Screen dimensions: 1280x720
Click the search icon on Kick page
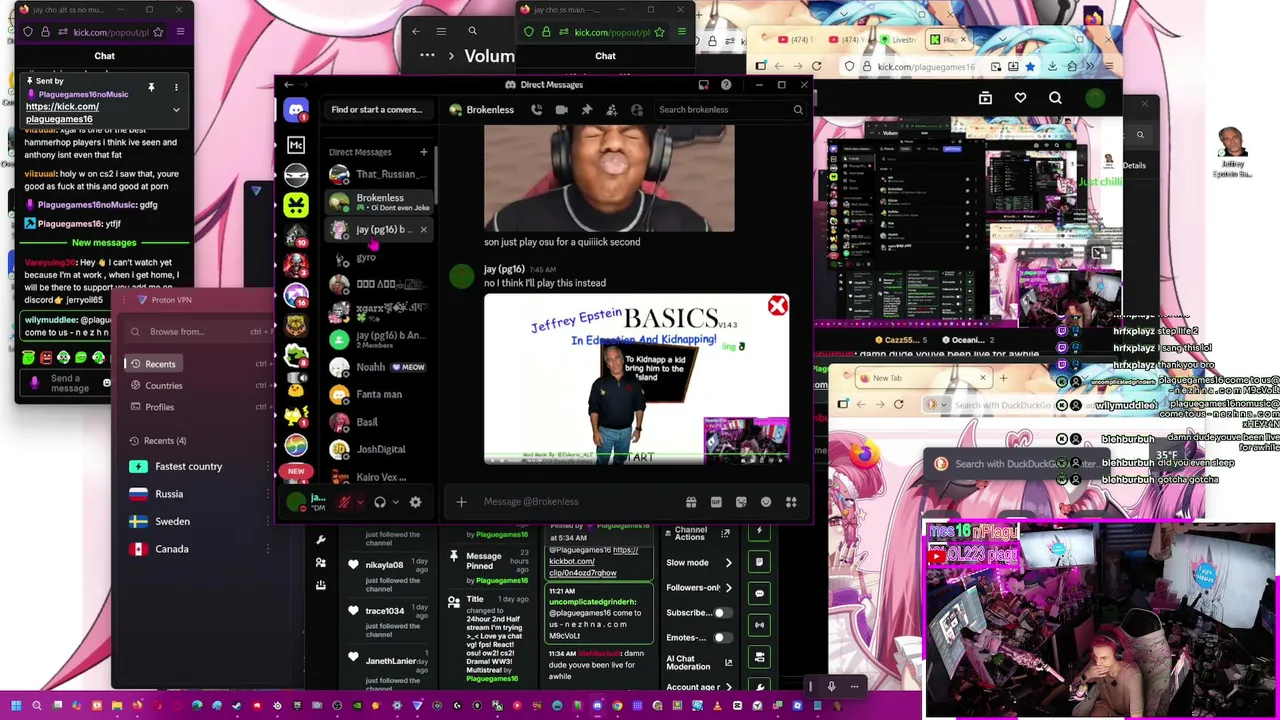coord(1055,98)
